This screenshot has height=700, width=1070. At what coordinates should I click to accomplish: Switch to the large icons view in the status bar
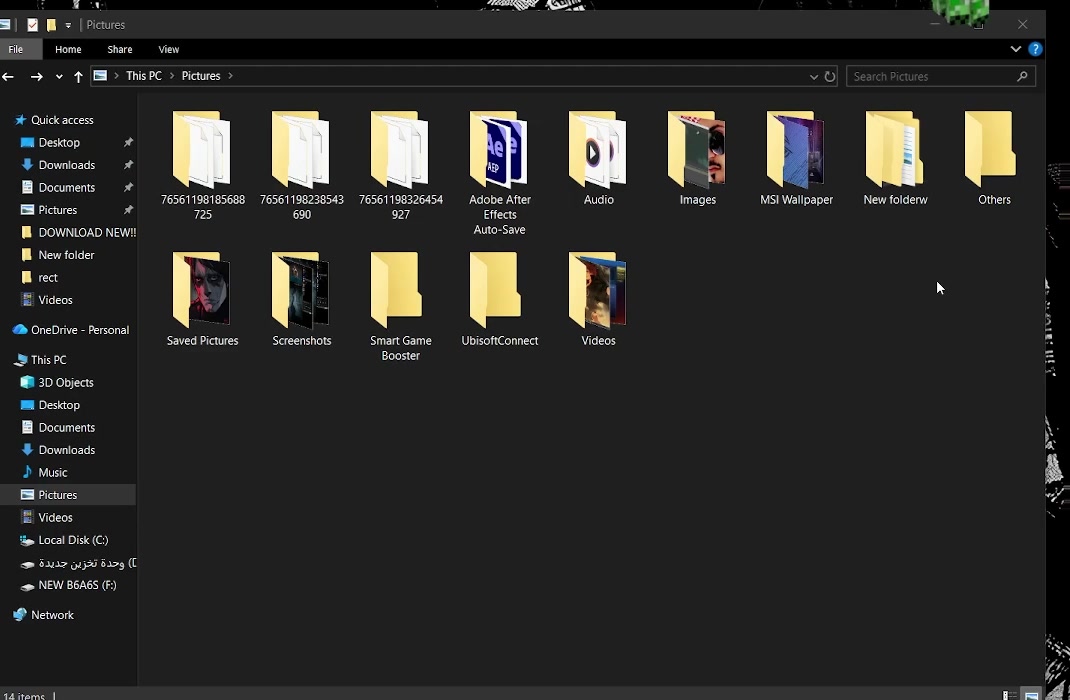point(1032,695)
